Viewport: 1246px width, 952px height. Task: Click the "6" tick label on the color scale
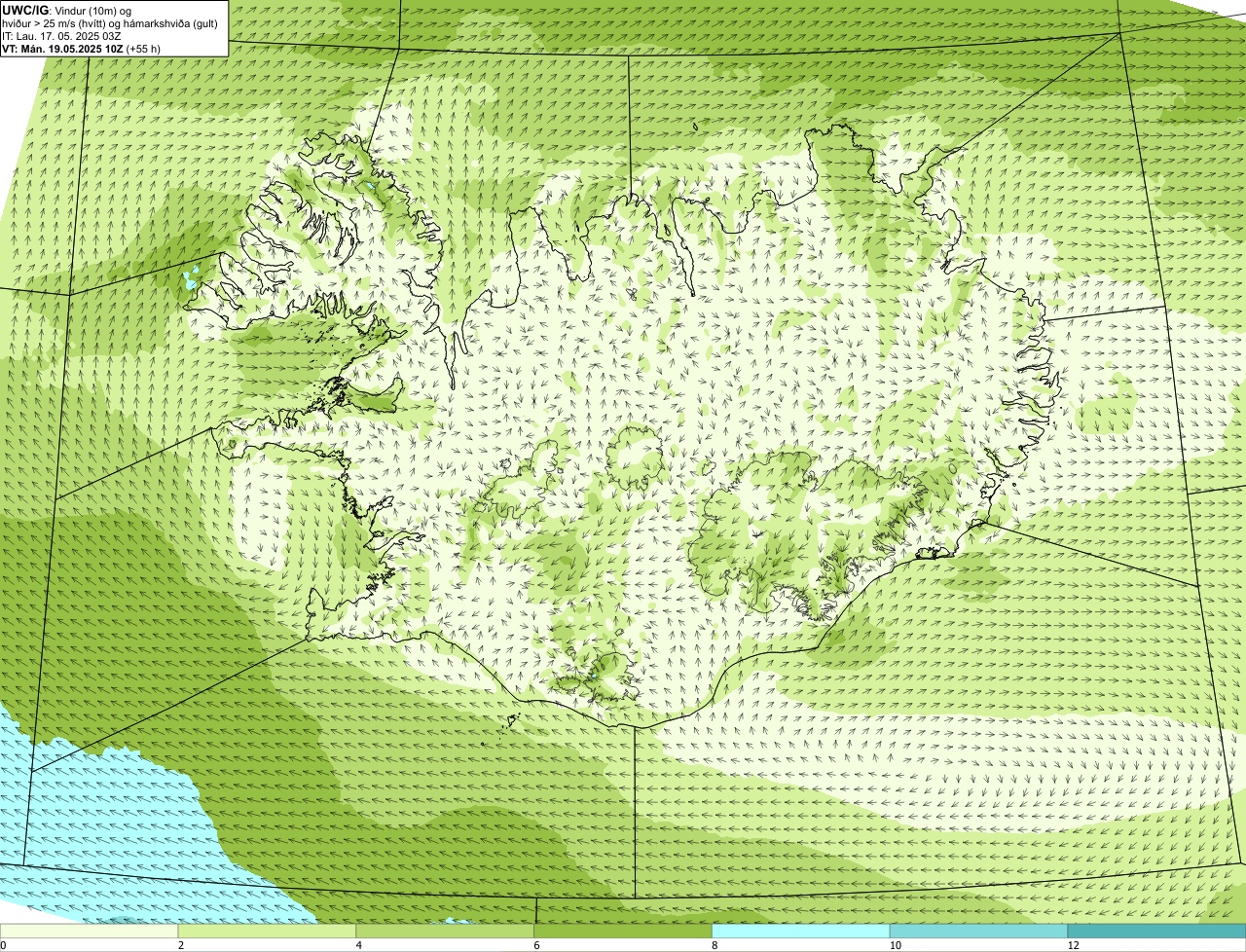point(535,945)
